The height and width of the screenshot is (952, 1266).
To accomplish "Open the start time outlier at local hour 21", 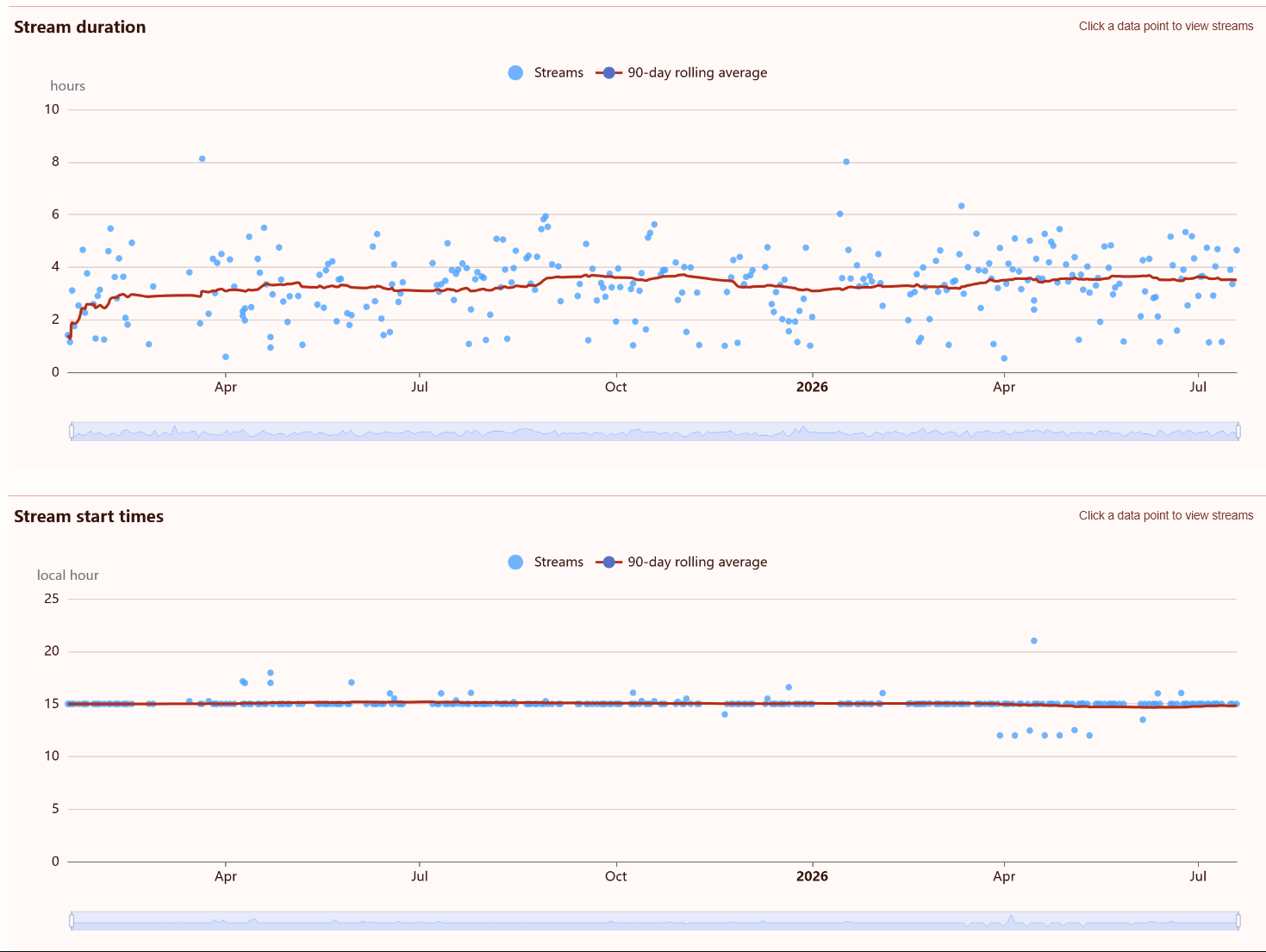I will pyautogui.click(x=1034, y=641).
